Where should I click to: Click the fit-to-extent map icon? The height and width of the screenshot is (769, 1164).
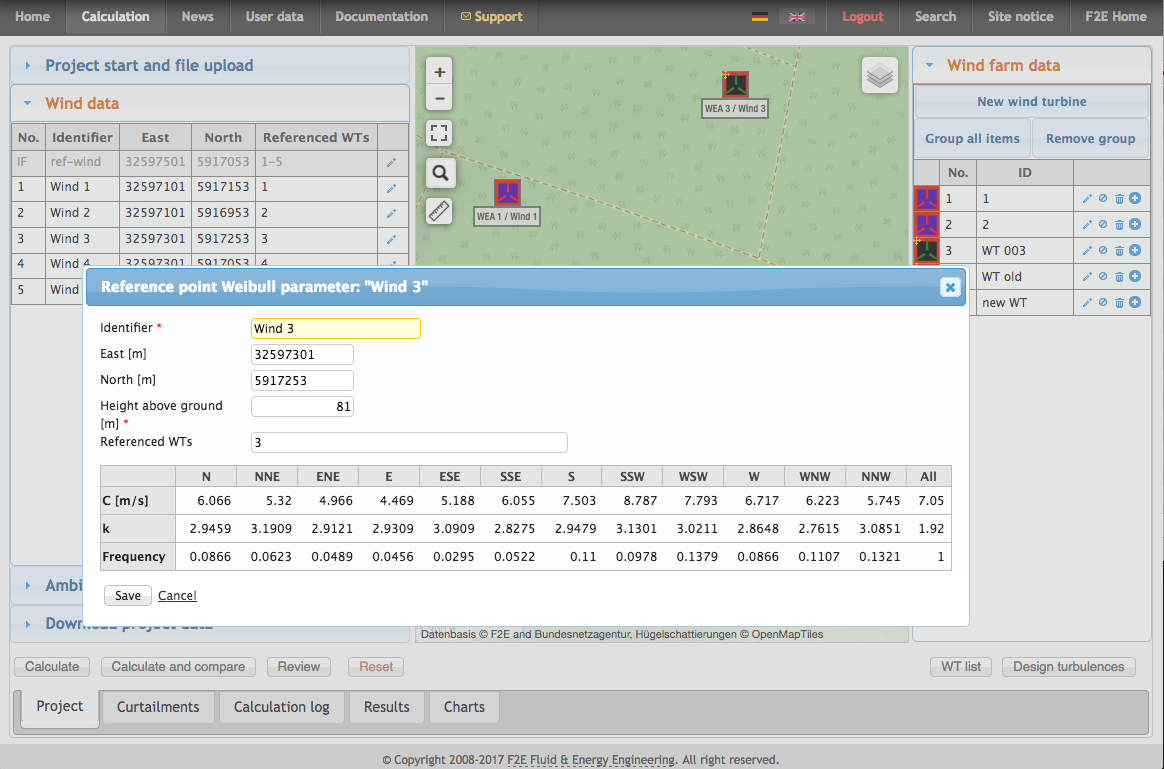(438, 132)
